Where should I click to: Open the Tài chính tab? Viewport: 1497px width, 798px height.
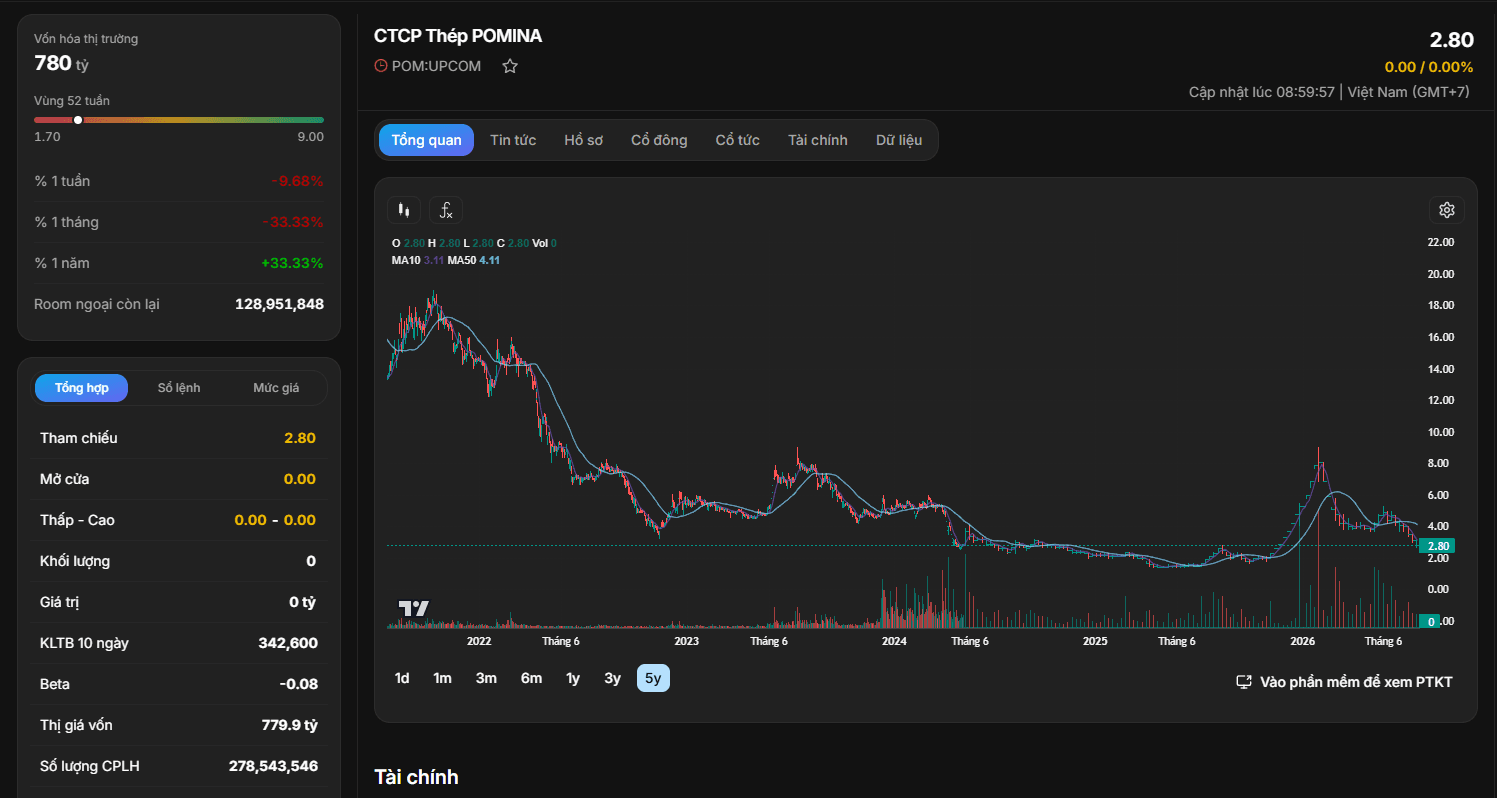pyautogui.click(x=817, y=140)
